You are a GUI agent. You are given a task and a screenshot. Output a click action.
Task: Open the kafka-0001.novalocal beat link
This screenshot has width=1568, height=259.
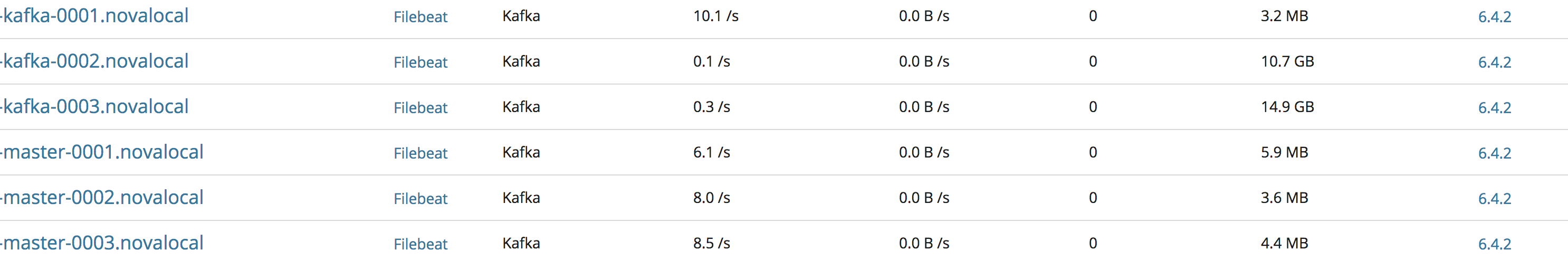point(94,15)
